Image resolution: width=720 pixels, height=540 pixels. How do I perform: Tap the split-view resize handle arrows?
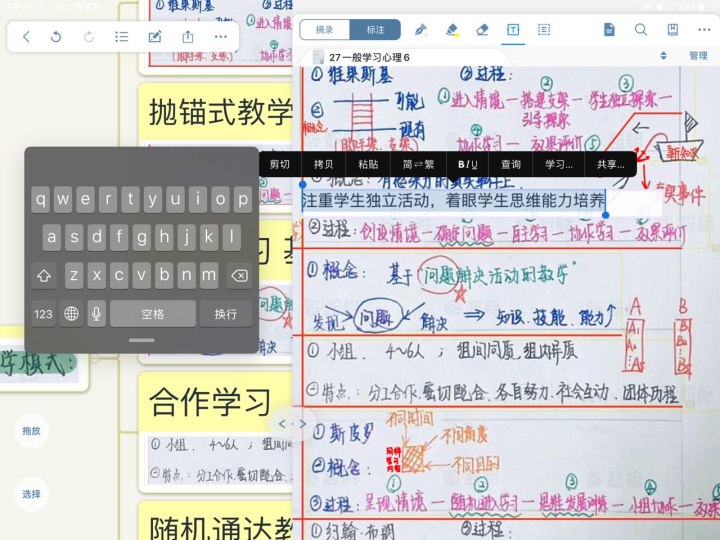[x=292, y=424]
